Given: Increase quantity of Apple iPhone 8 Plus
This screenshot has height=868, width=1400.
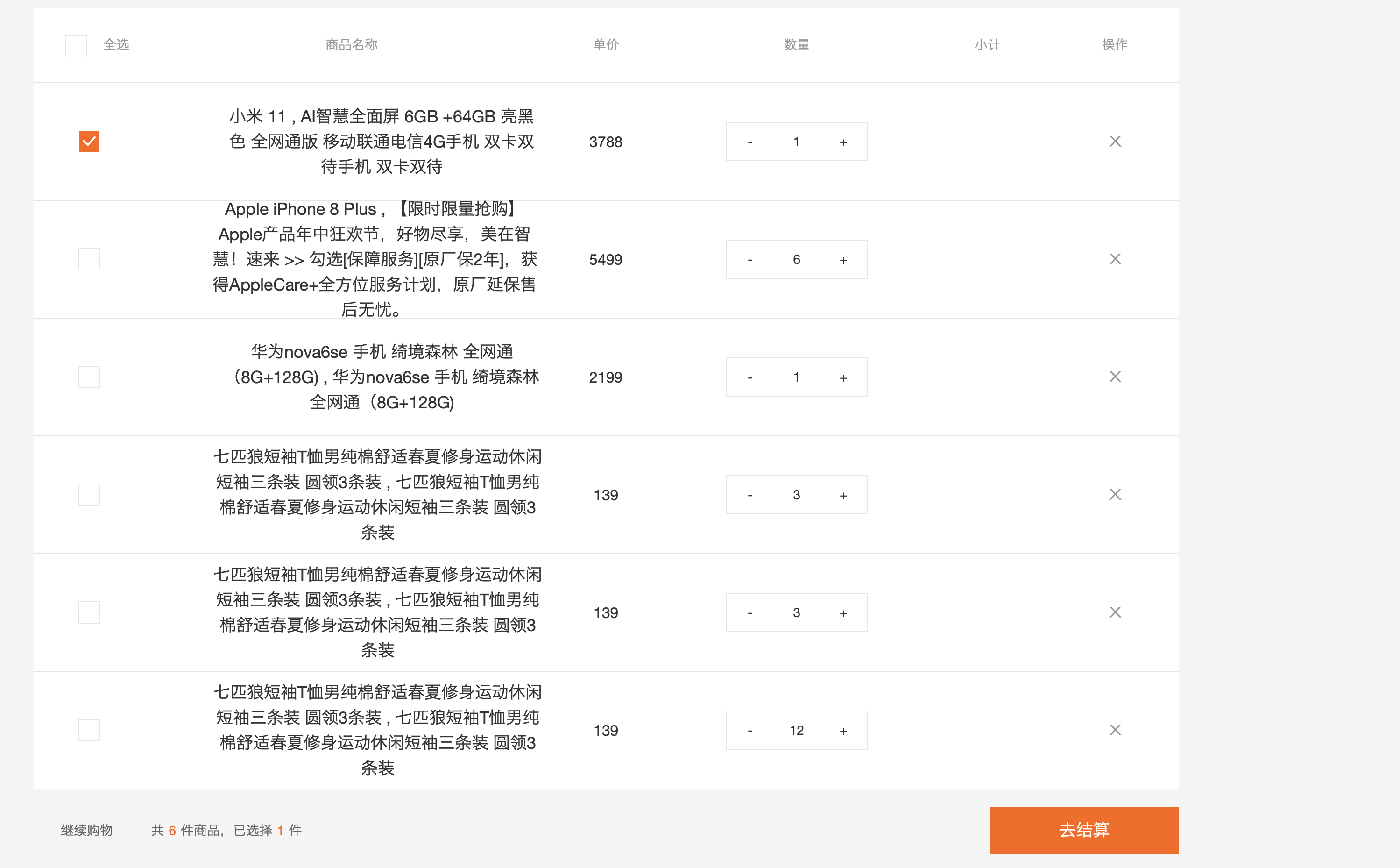Looking at the screenshot, I should tap(843, 259).
